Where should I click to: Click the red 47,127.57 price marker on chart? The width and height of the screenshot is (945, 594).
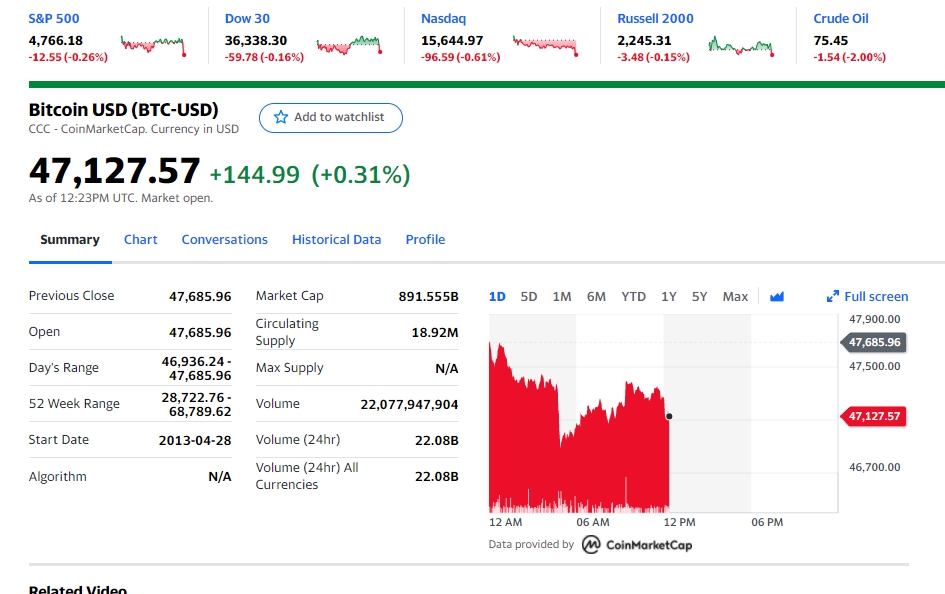click(875, 417)
